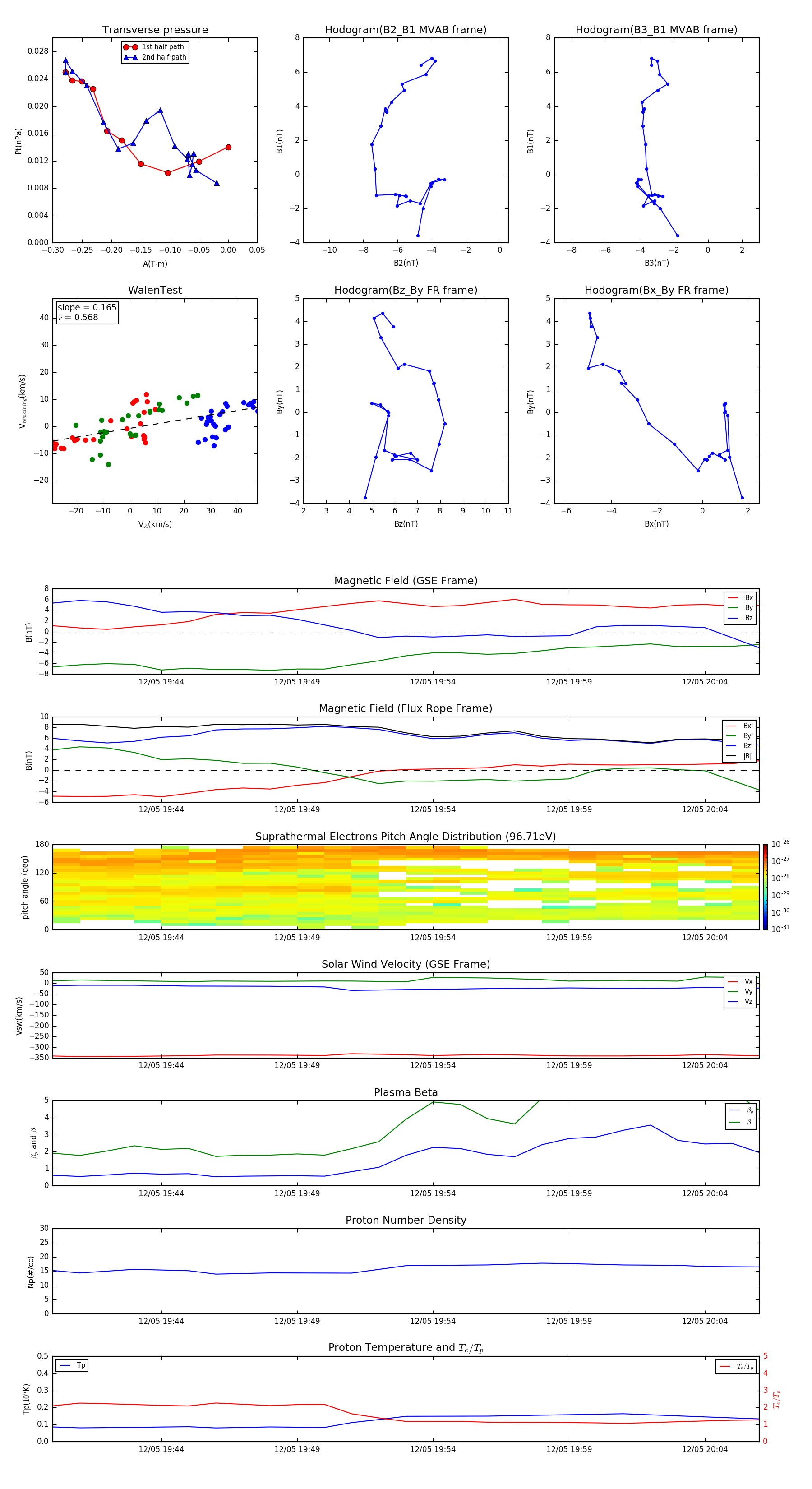The width and height of the screenshot is (812, 1489).
Task: Click Vz legend entry in solar wind plot
Action: (x=740, y=1002)
